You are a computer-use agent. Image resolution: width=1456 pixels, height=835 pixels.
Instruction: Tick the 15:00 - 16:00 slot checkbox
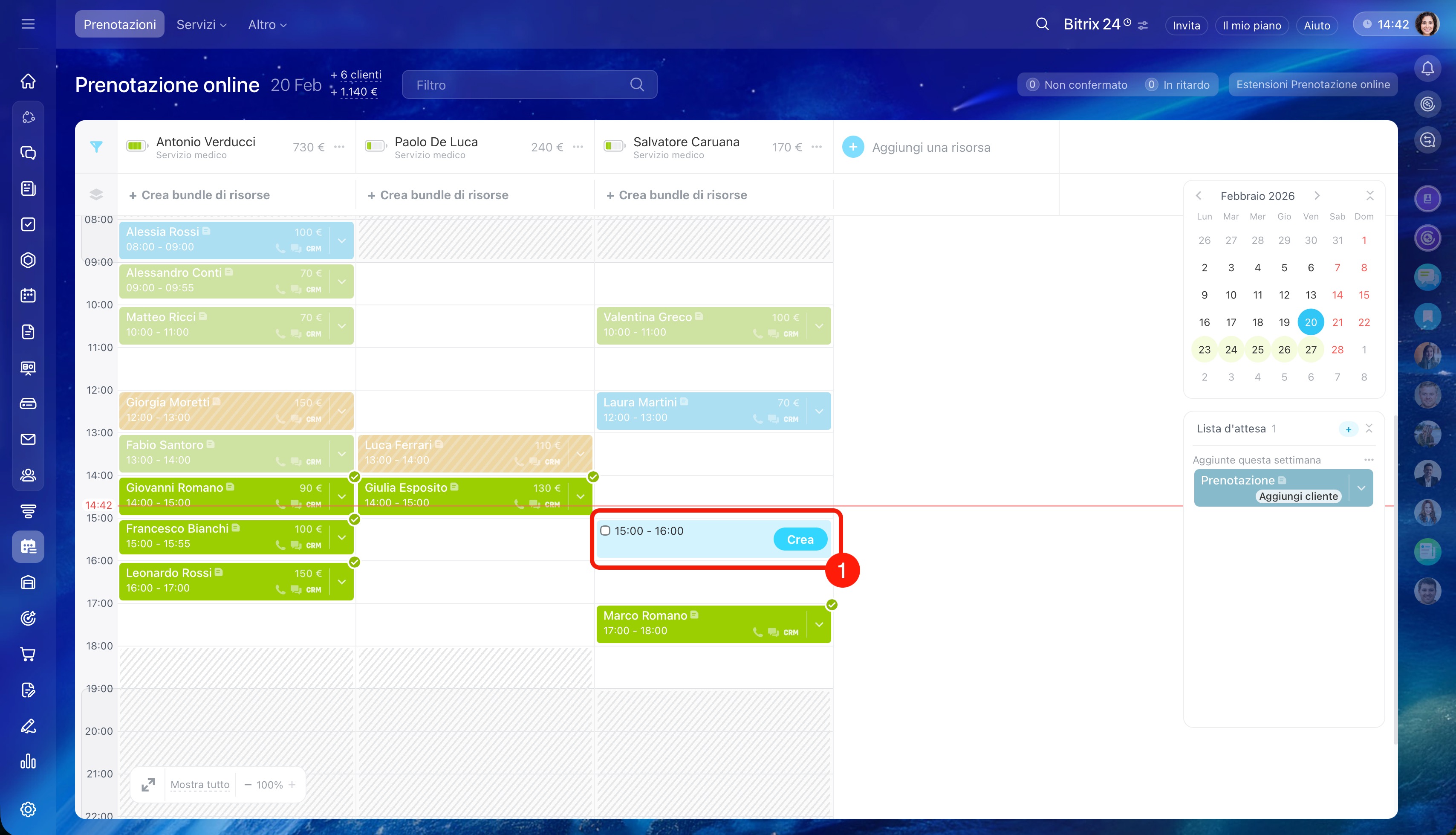tap(605, 531)
